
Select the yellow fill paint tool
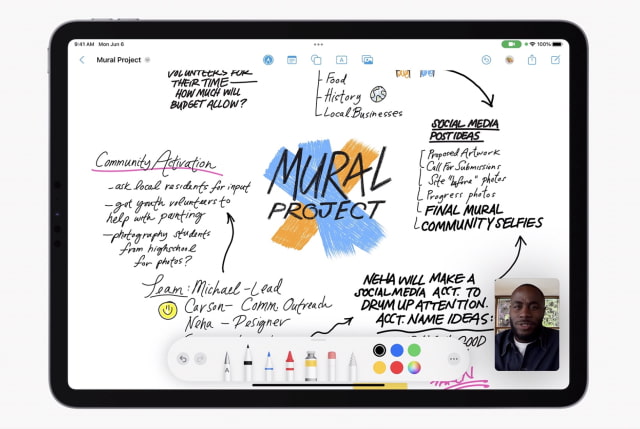pos(311,365)
